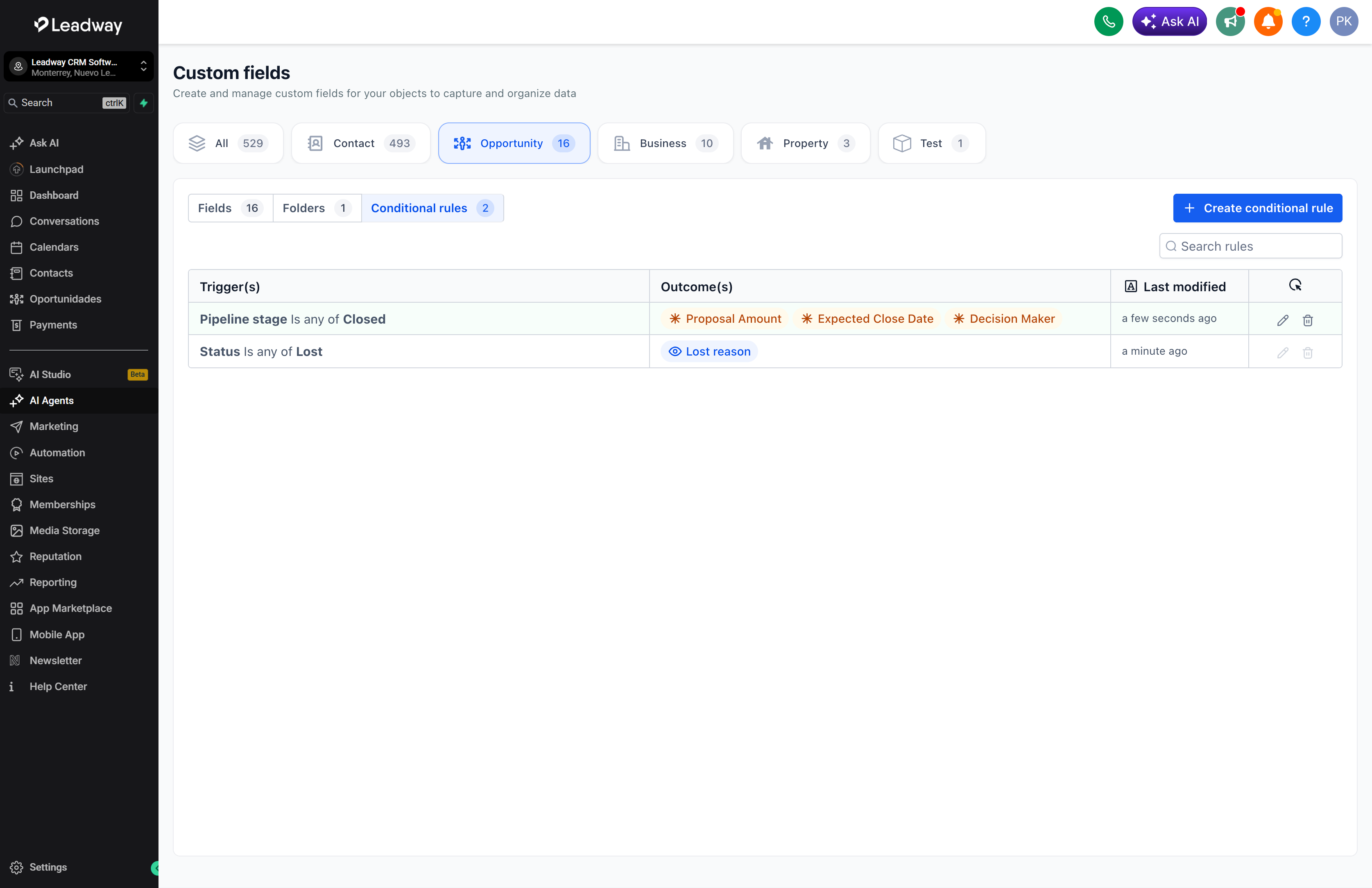
Task: Open the megaphone announcements icon
Action: coord(1230,22)
